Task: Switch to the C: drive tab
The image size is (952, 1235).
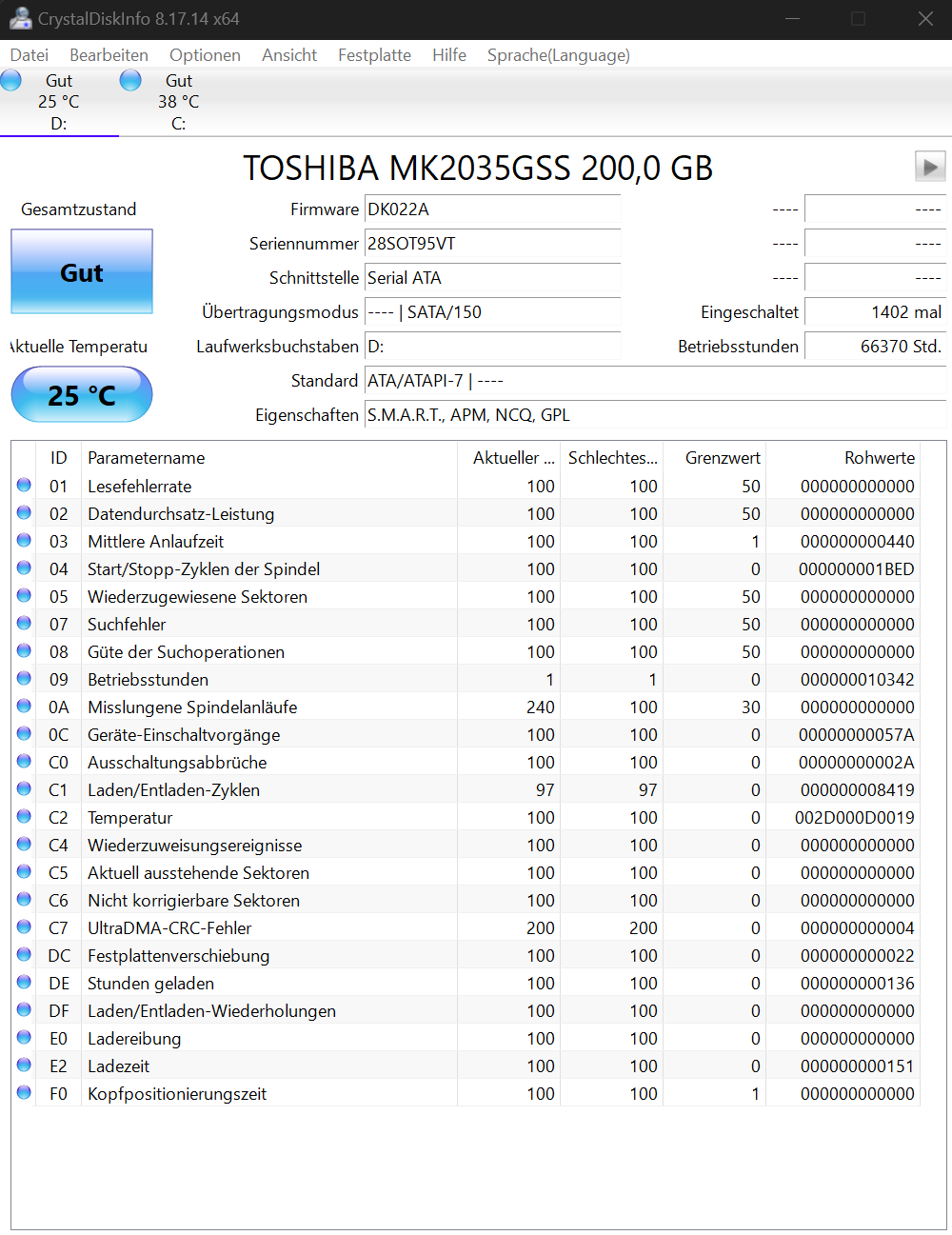Action: [x=179, y=102]
